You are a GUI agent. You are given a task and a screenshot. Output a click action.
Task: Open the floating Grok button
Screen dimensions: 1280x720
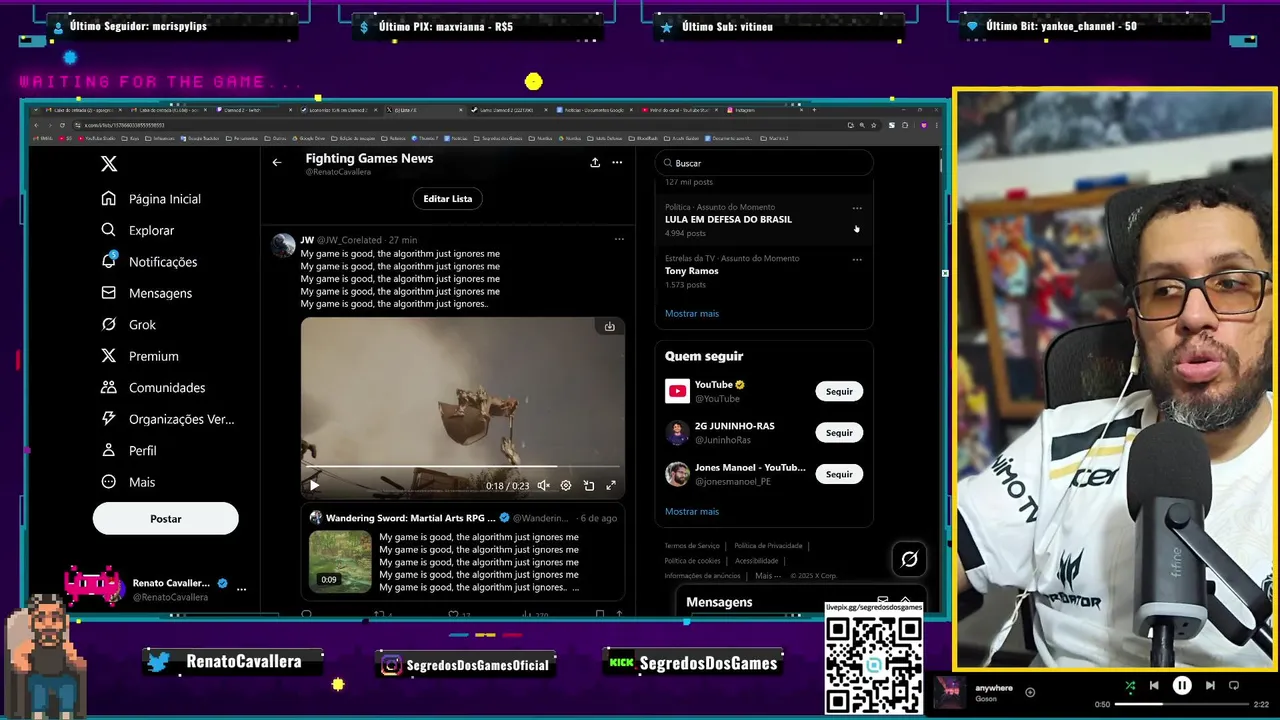pos(909,560)
